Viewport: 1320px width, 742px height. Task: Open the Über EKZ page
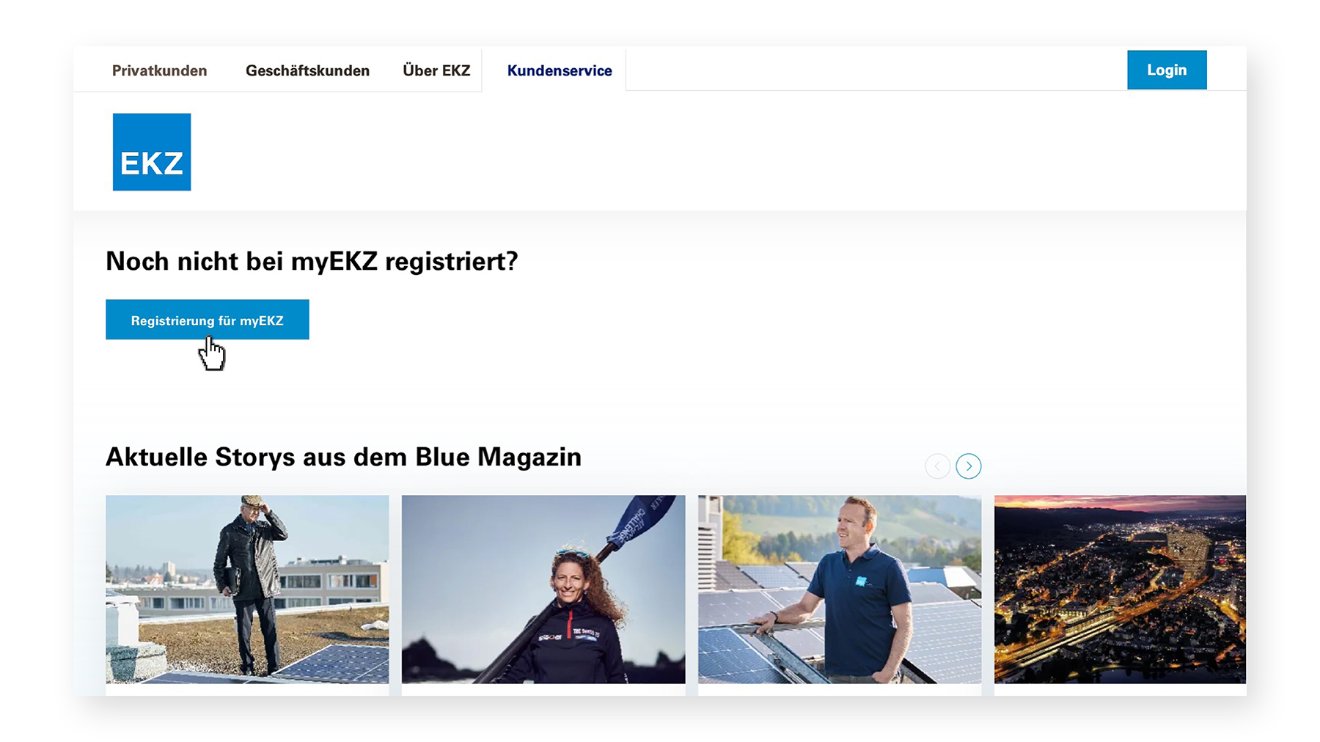coord(436,70)
